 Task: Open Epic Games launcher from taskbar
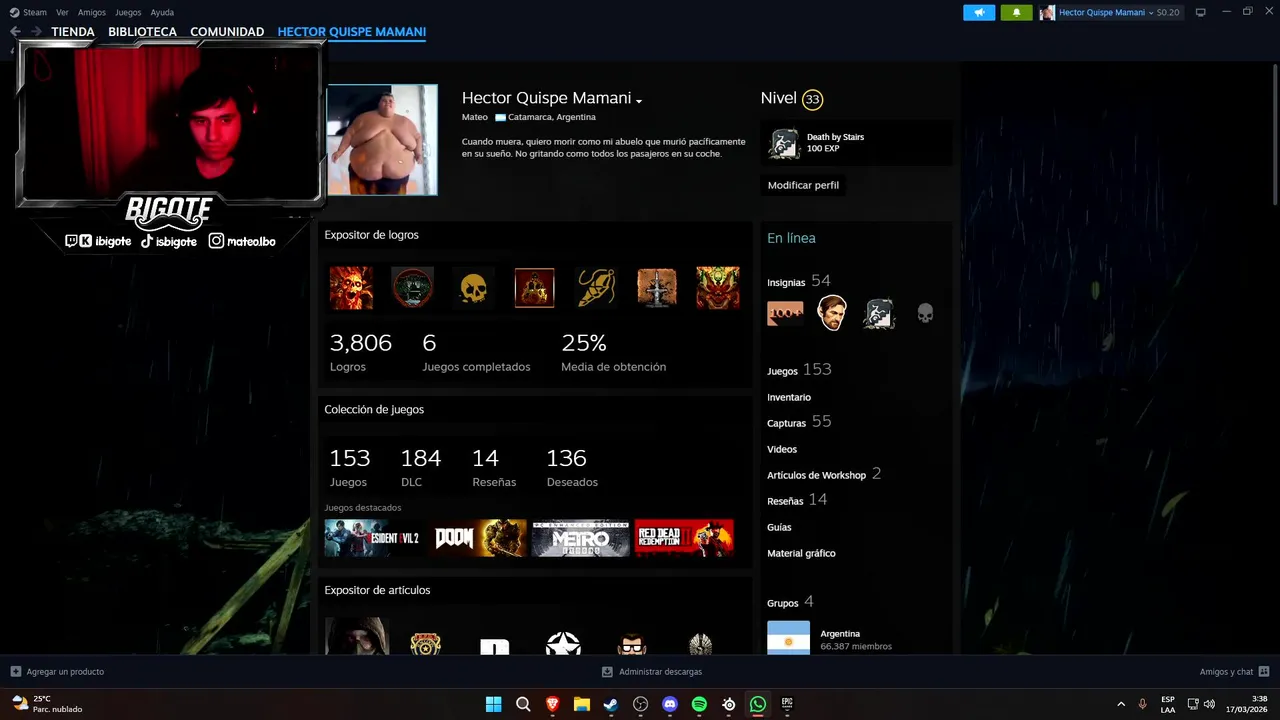pos(787,704)
